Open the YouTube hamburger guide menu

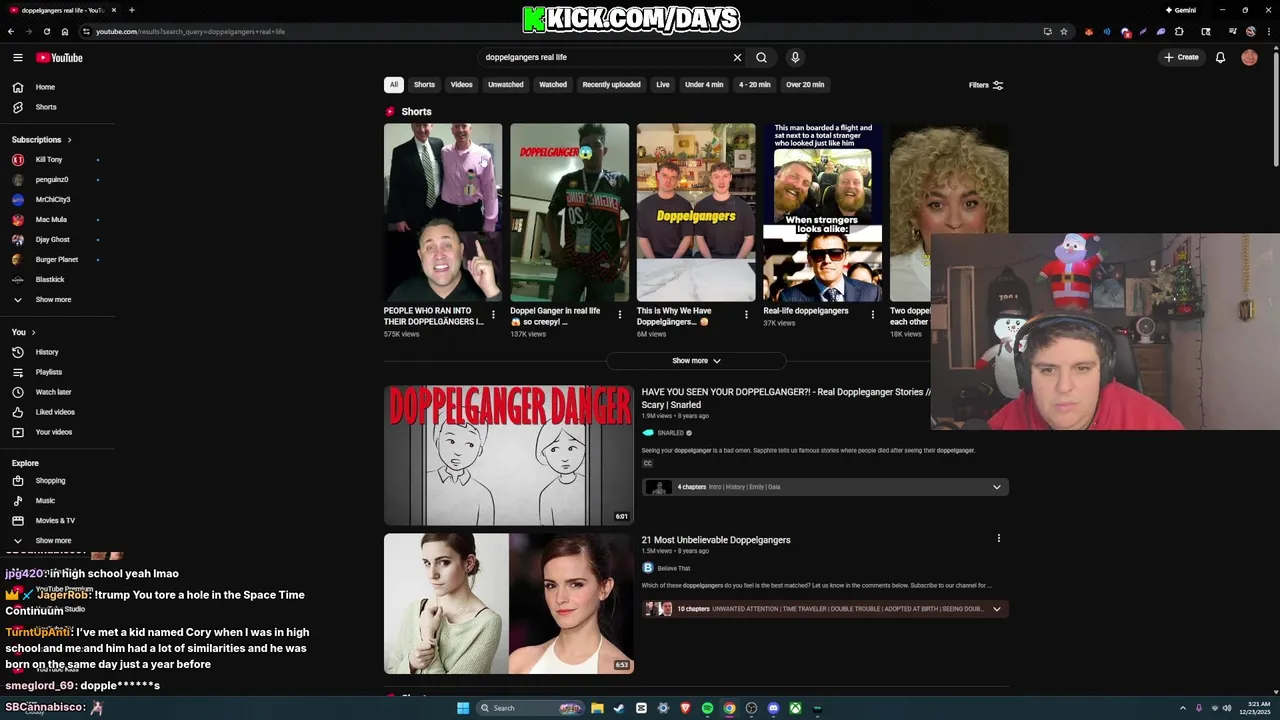(17, 58)
